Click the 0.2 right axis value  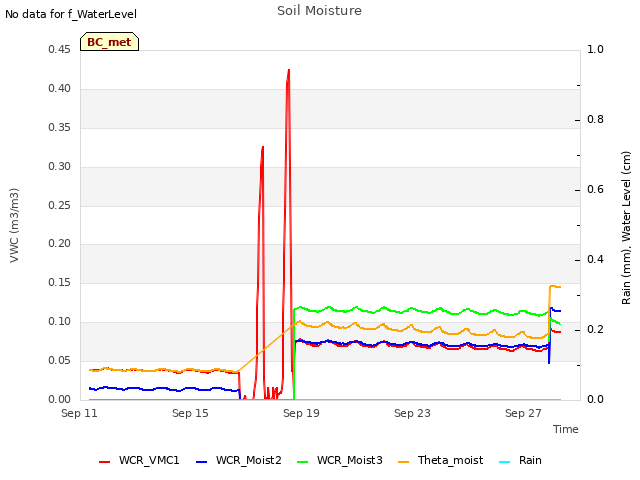point(595,330)
